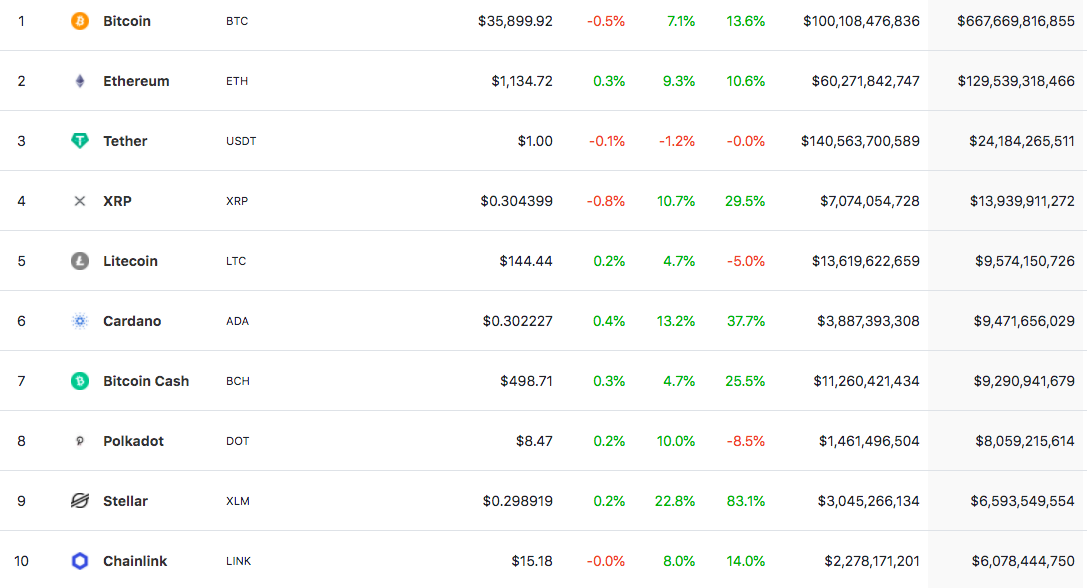Open the Bitcoin coin page link
The width and height of the screenshot is (1087, 588).
[x=127, y=21]
